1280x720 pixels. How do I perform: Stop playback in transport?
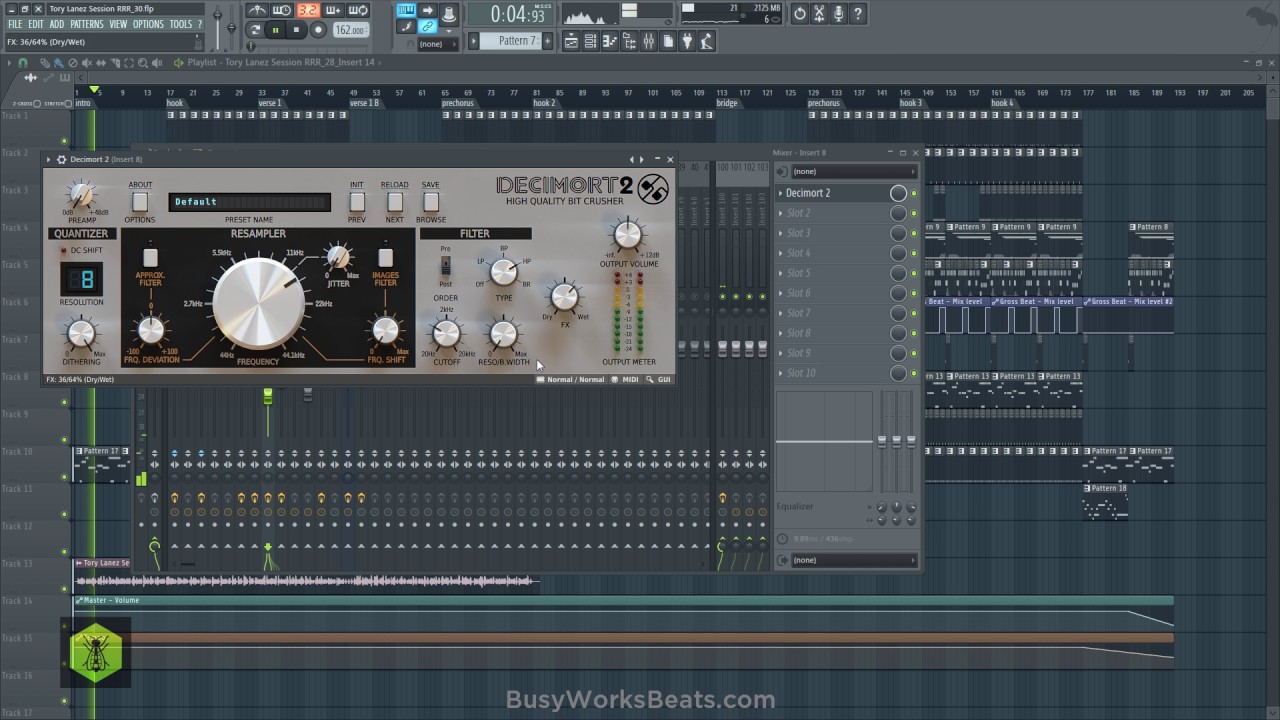click(x=296, y=30)
